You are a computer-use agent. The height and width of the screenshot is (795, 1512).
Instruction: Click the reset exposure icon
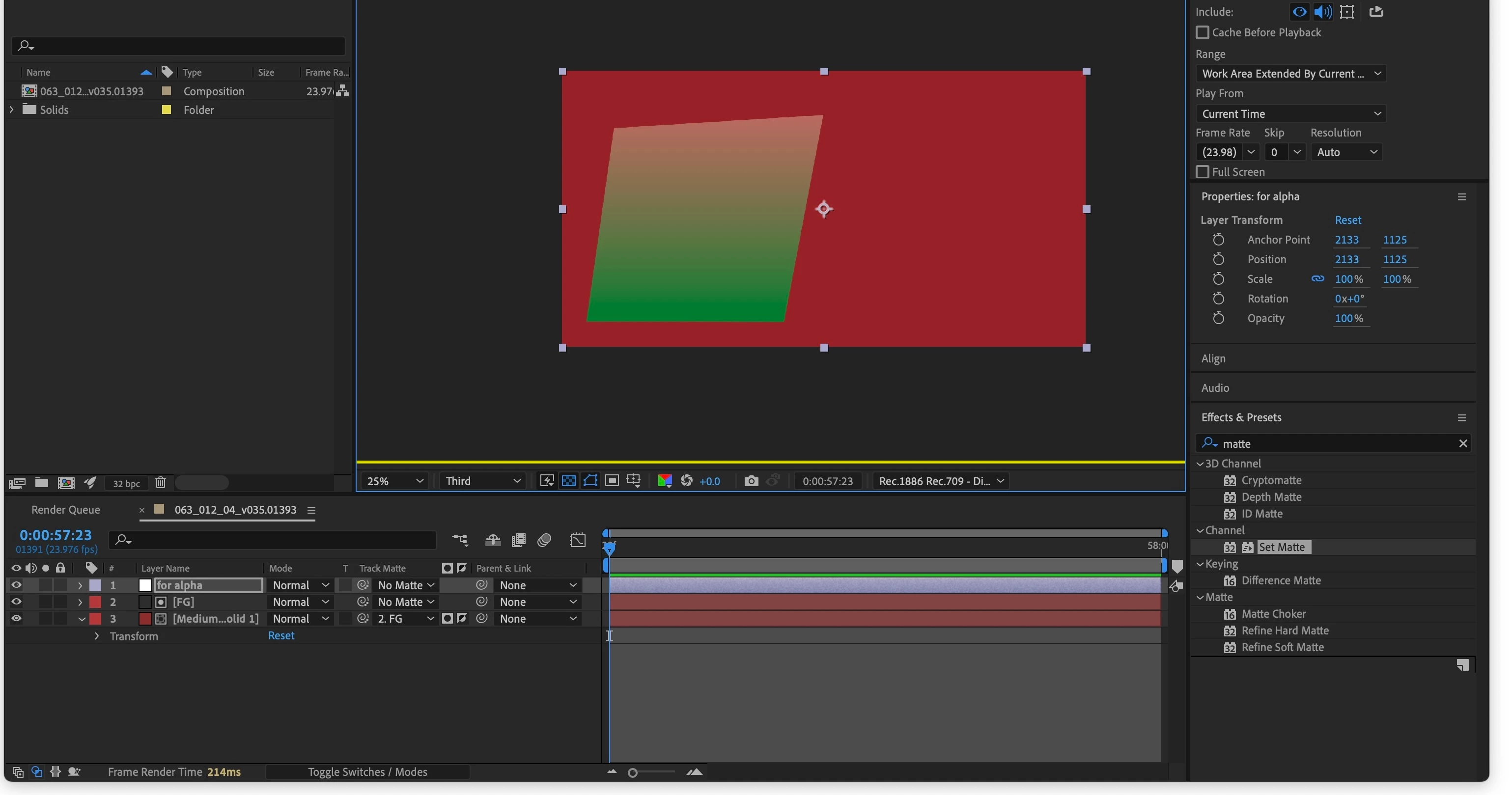[x=686, y=481]
